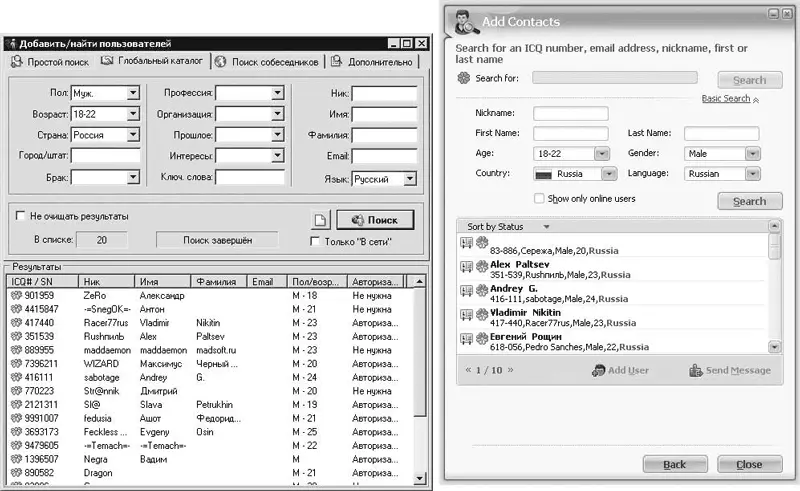Viewport: 800px width, 491px height.
Task: Open the Простой поиск tab
Action: coord(50,62)
